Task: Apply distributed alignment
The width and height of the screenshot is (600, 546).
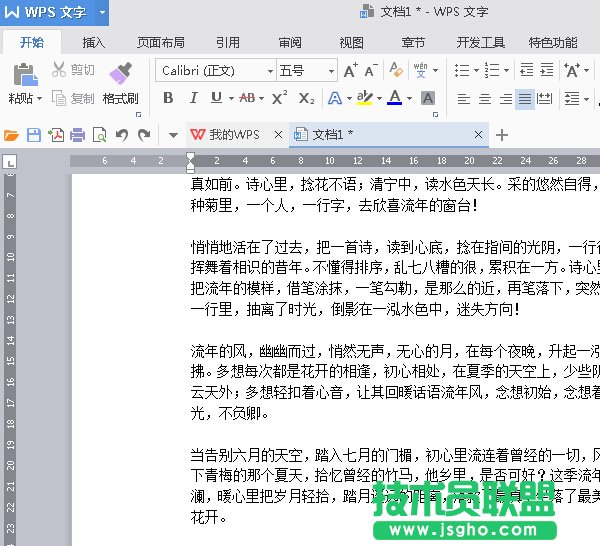Action: [x=545, y=99]
